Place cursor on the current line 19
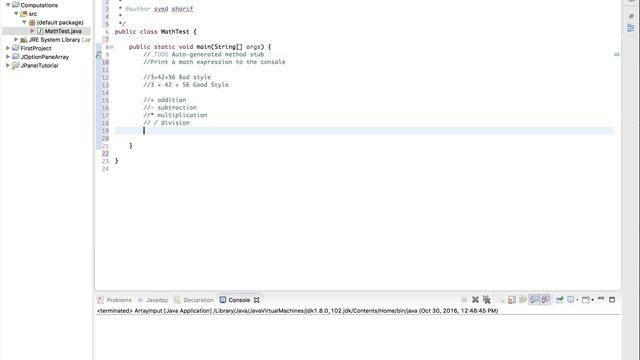Screen dimensions: 640x360 tap(364, 131)
